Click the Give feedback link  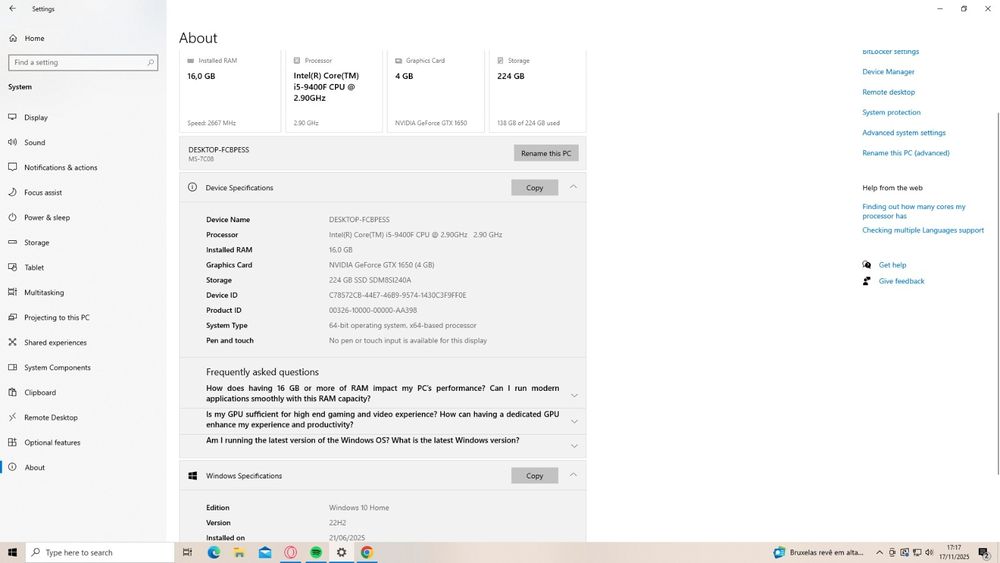tap(901, 281)
